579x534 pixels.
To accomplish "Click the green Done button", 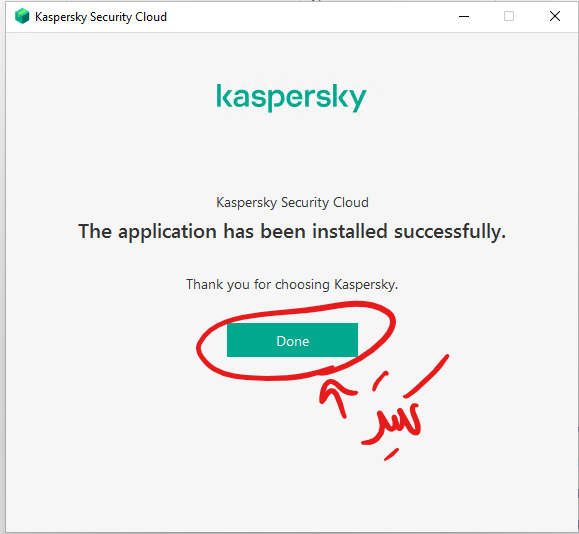I will tap(292, 340).
